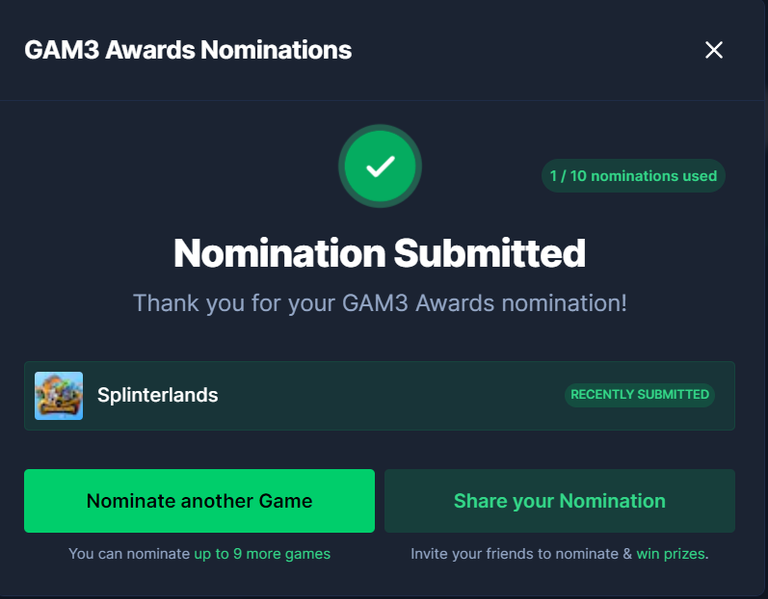The height and width of the screenshot is (599, 768).
Task: Click the header divider line below the title
Action: (382, 100)
